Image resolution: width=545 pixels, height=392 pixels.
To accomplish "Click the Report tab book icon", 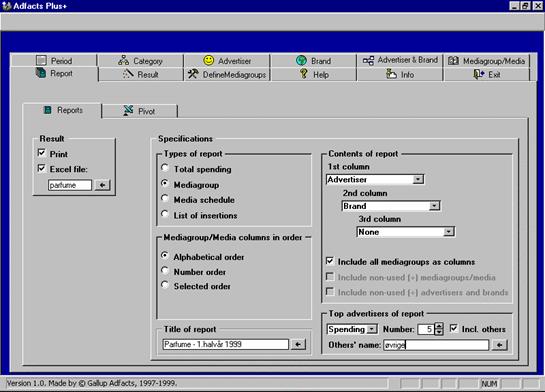I will (41, 73).
